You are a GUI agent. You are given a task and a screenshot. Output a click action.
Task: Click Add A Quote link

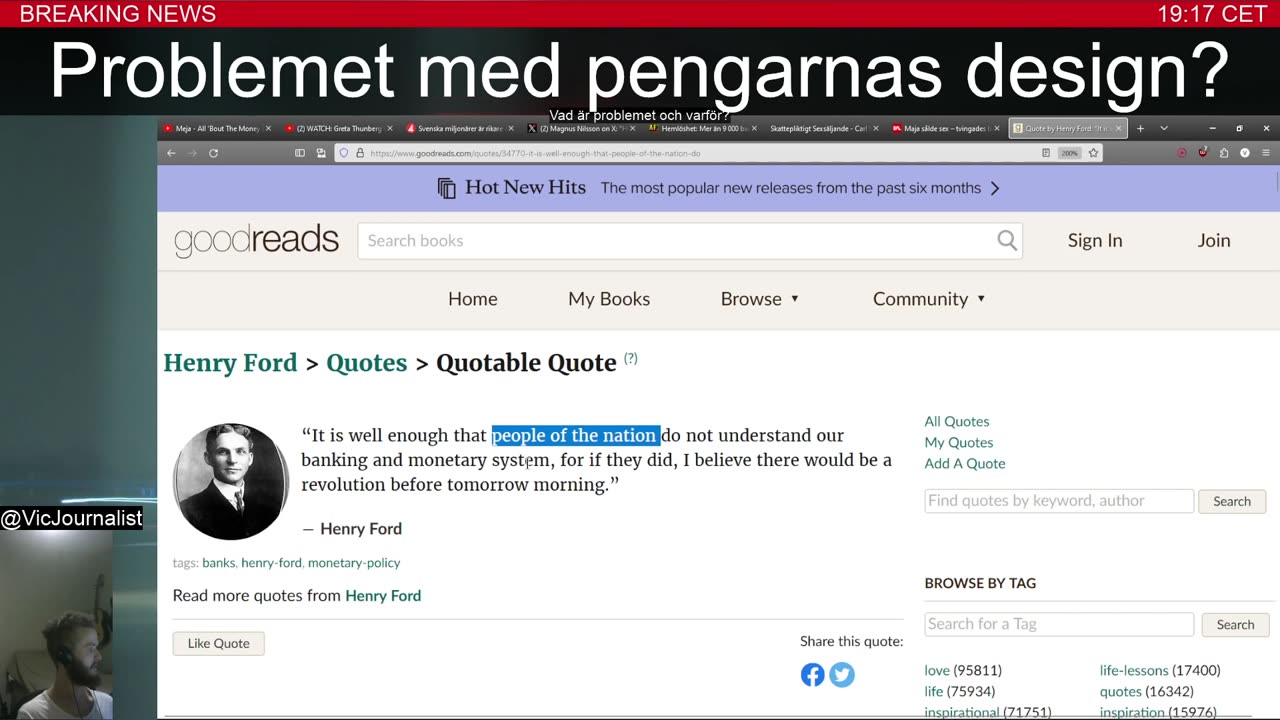tap(965, 464)
